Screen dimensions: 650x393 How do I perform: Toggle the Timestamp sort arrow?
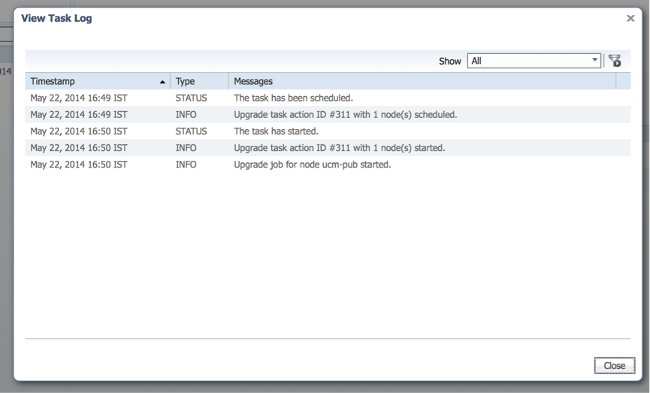point(162,82)
